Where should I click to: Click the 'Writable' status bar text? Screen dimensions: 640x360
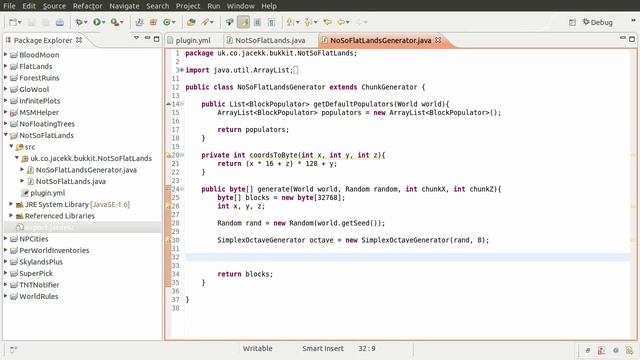click(x=258, y=349)
